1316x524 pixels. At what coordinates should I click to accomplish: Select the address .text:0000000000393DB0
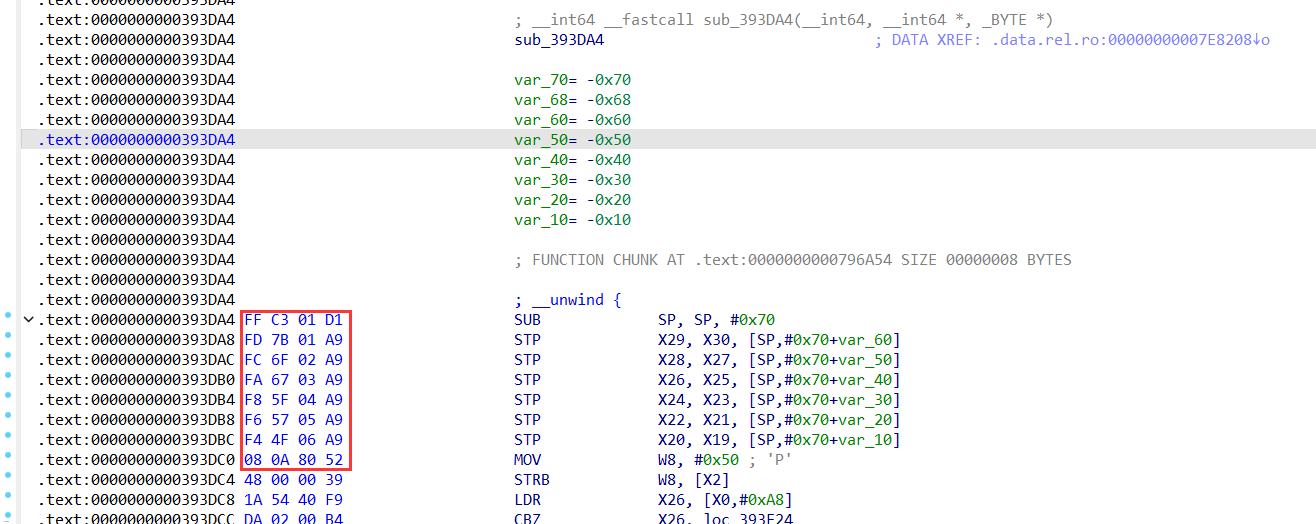[x=137, y=380]
